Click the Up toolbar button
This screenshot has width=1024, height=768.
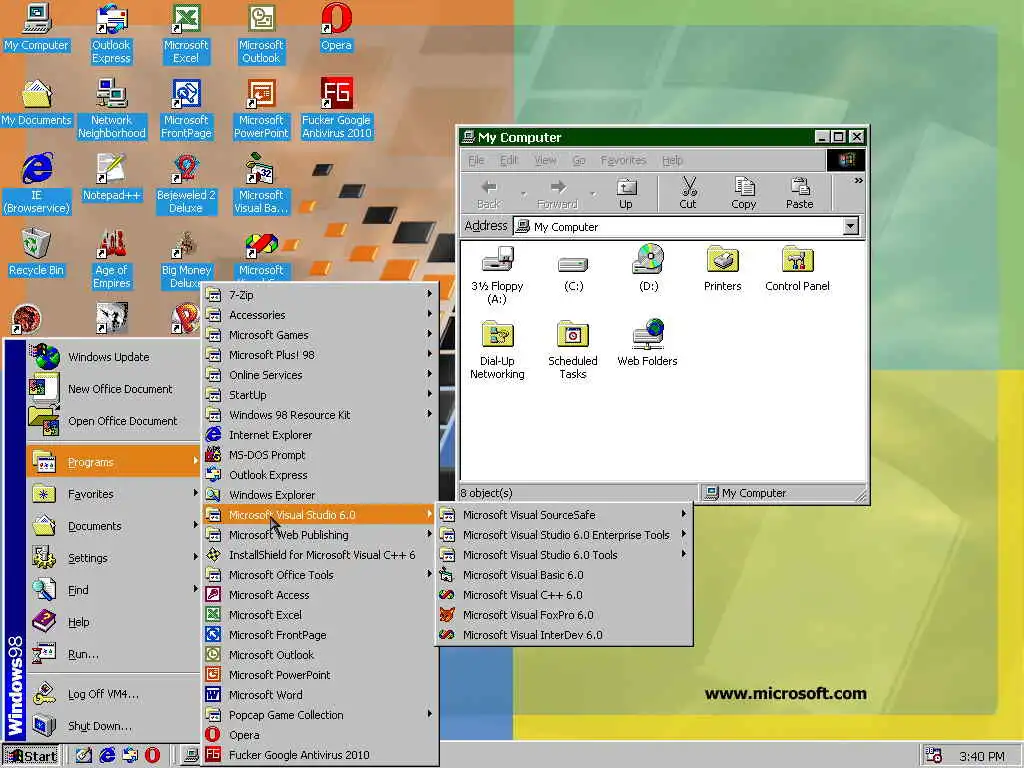click(x=626, y=193)
